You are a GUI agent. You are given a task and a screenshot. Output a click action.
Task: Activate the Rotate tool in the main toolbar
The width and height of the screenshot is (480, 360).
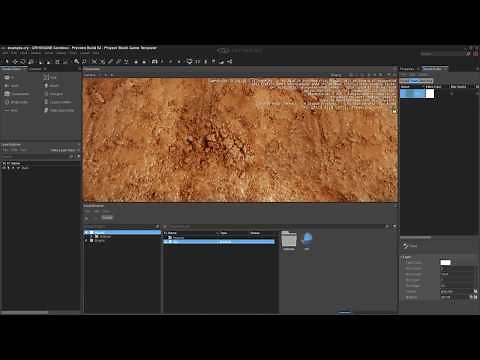22,61
